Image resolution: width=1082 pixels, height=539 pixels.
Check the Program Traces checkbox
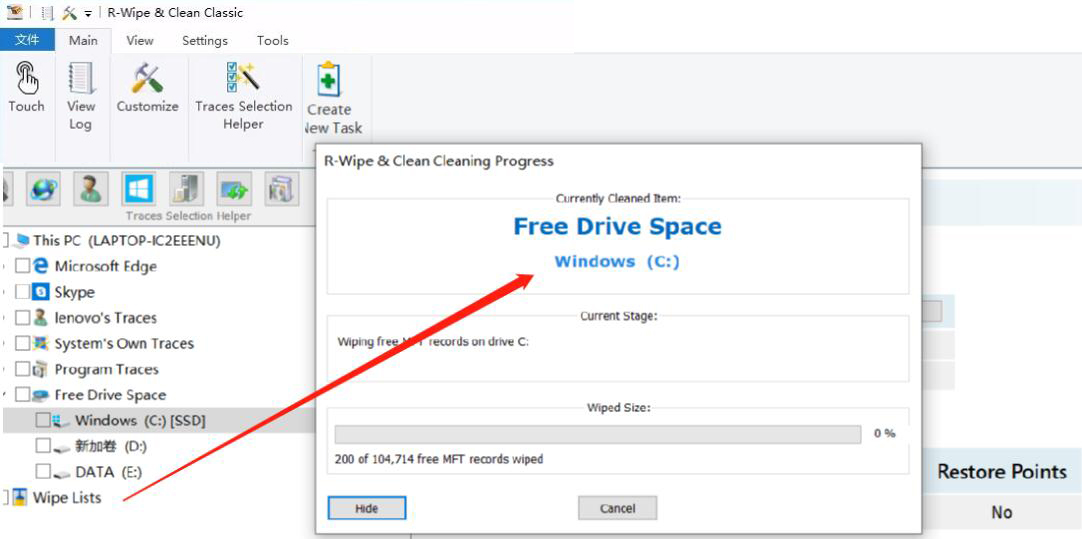23,369
